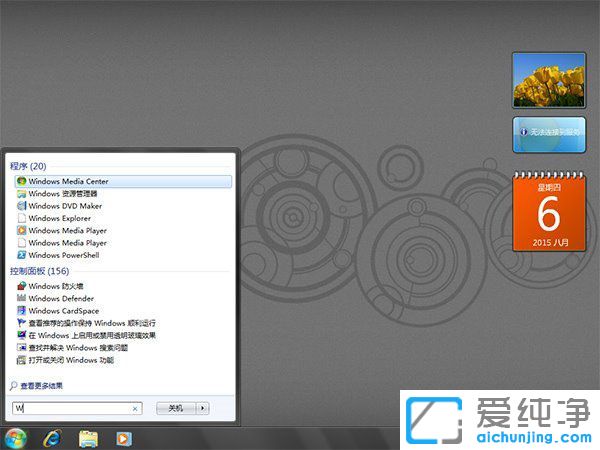Click the calendar gadget showing 6
600x450 pixels.
click(549, 211)
